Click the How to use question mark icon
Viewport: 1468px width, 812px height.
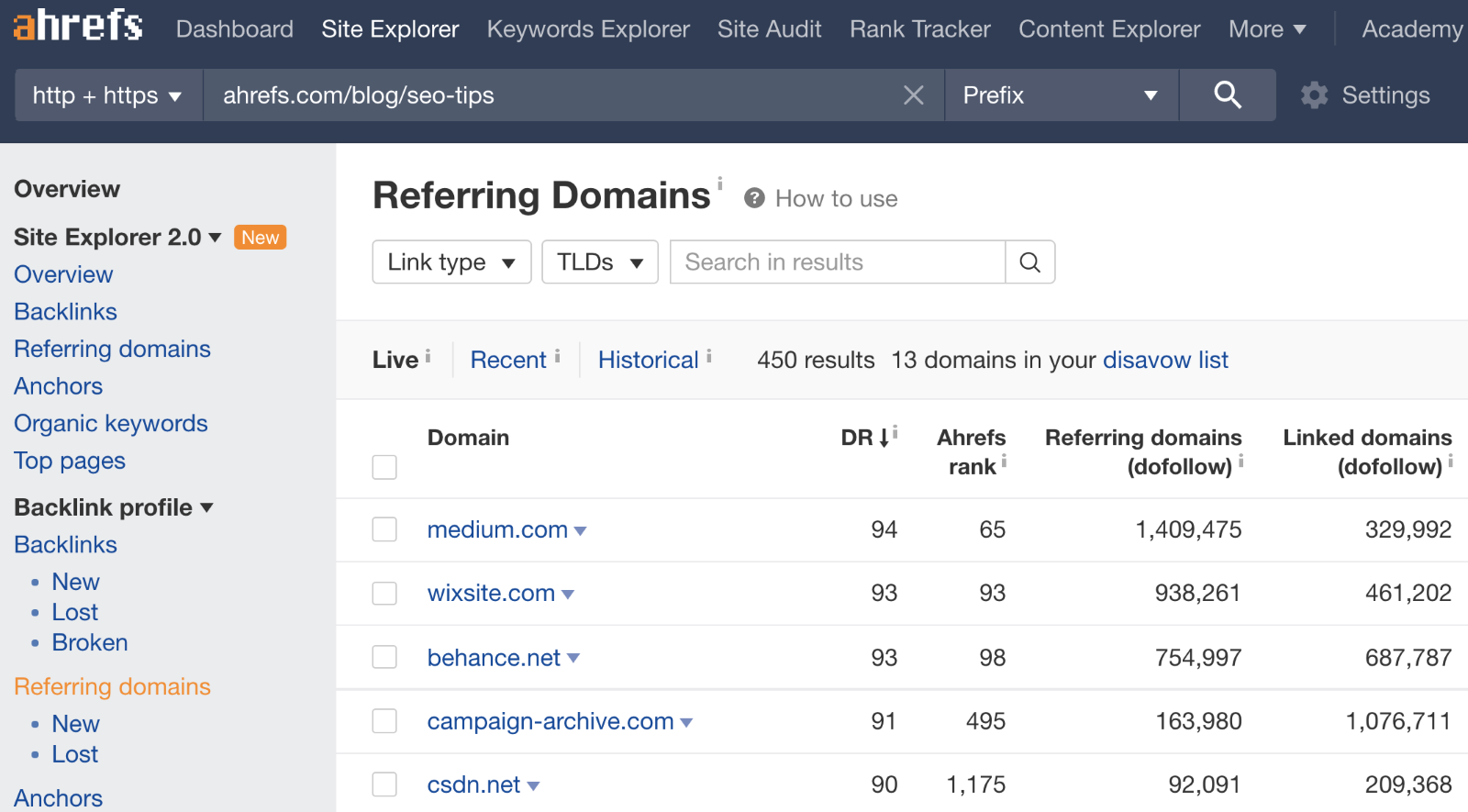[754, 198]
